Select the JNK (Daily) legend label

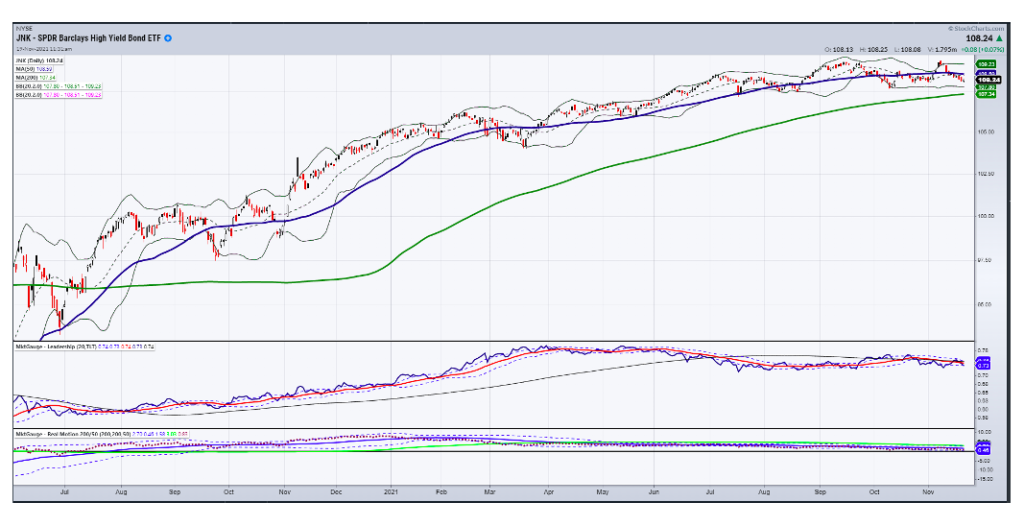37,61
